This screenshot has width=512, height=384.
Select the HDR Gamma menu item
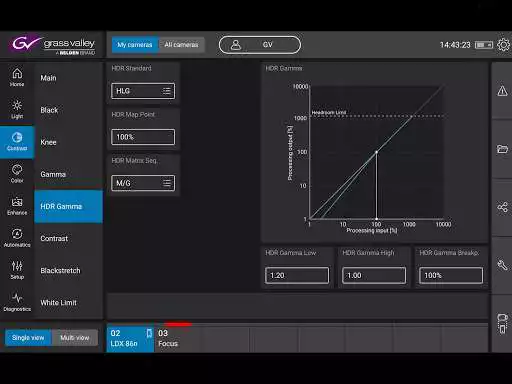coord(68,206)
